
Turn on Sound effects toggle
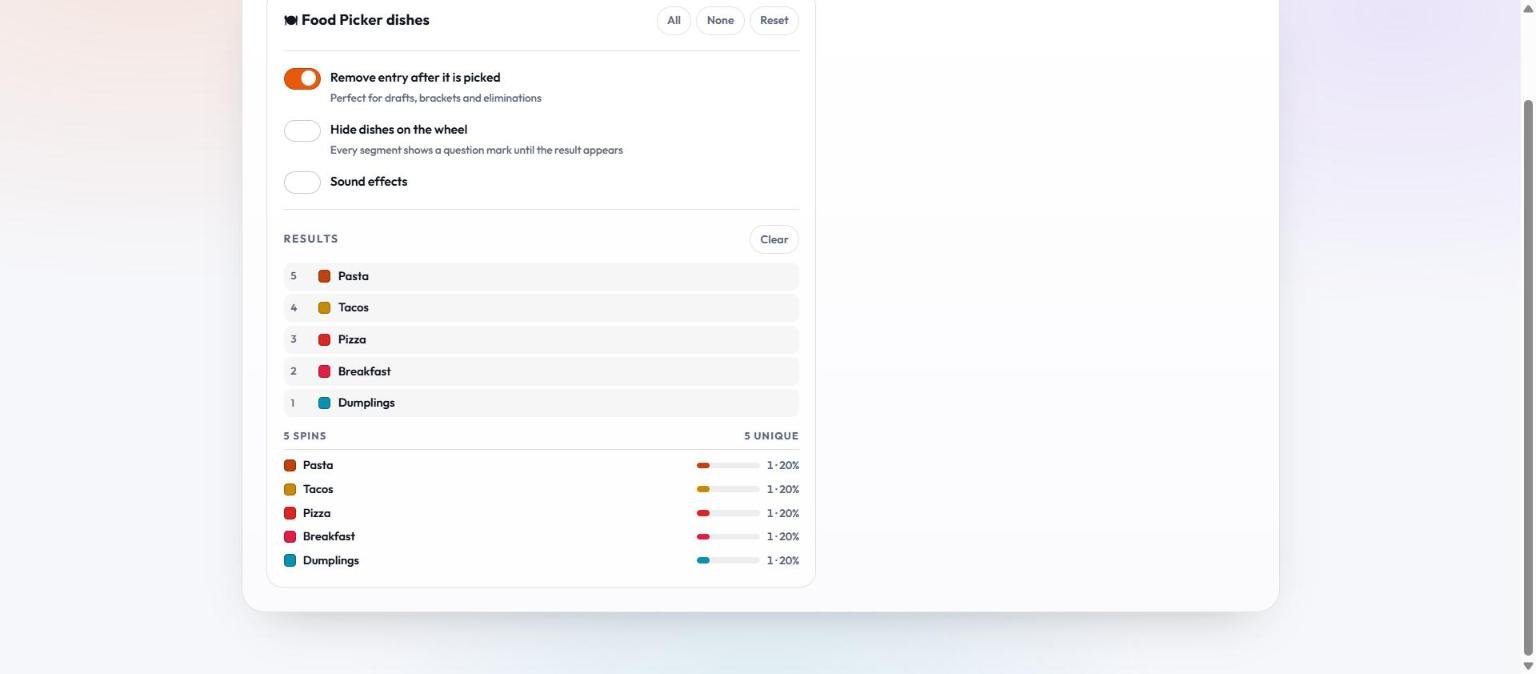point(302,182)
